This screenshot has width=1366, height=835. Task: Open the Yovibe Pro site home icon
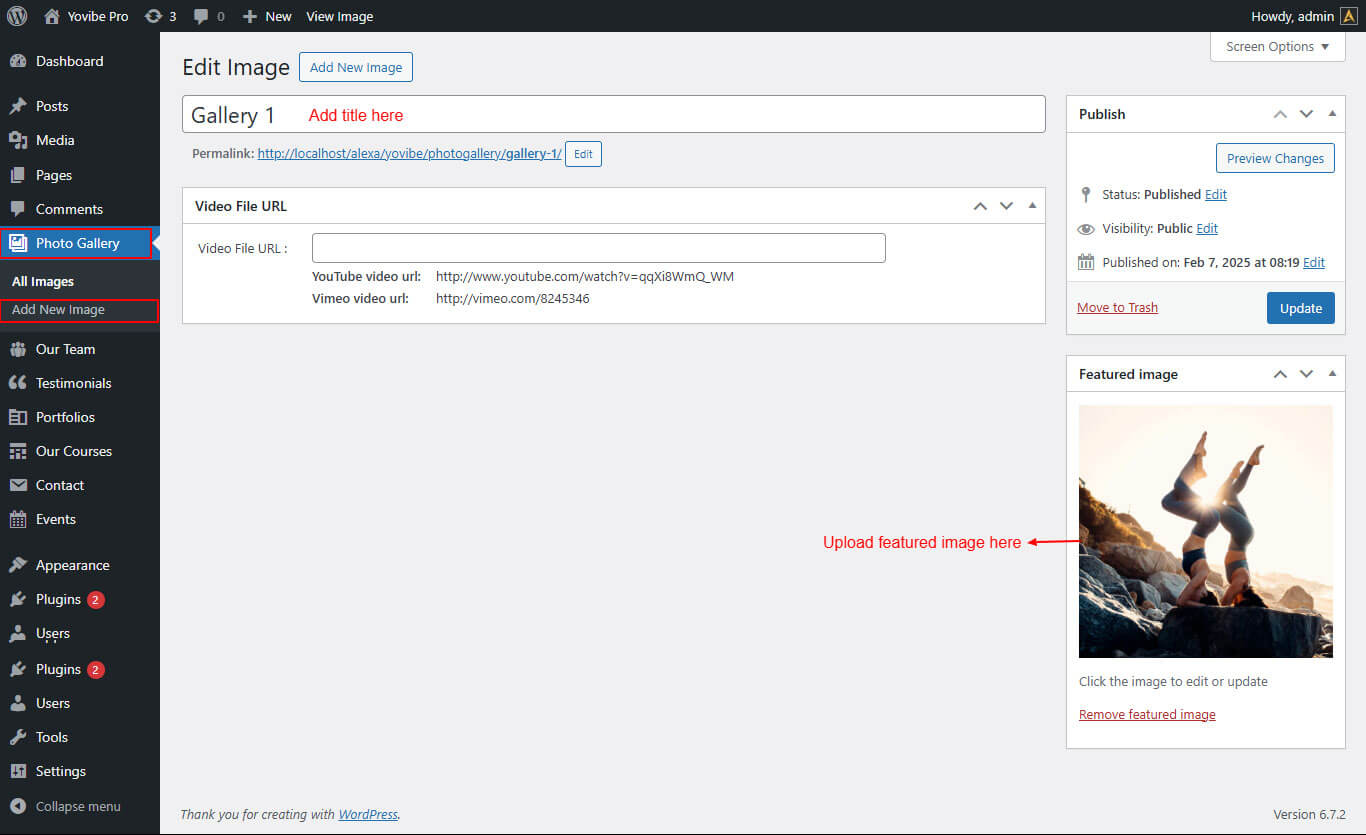point(52,16)
